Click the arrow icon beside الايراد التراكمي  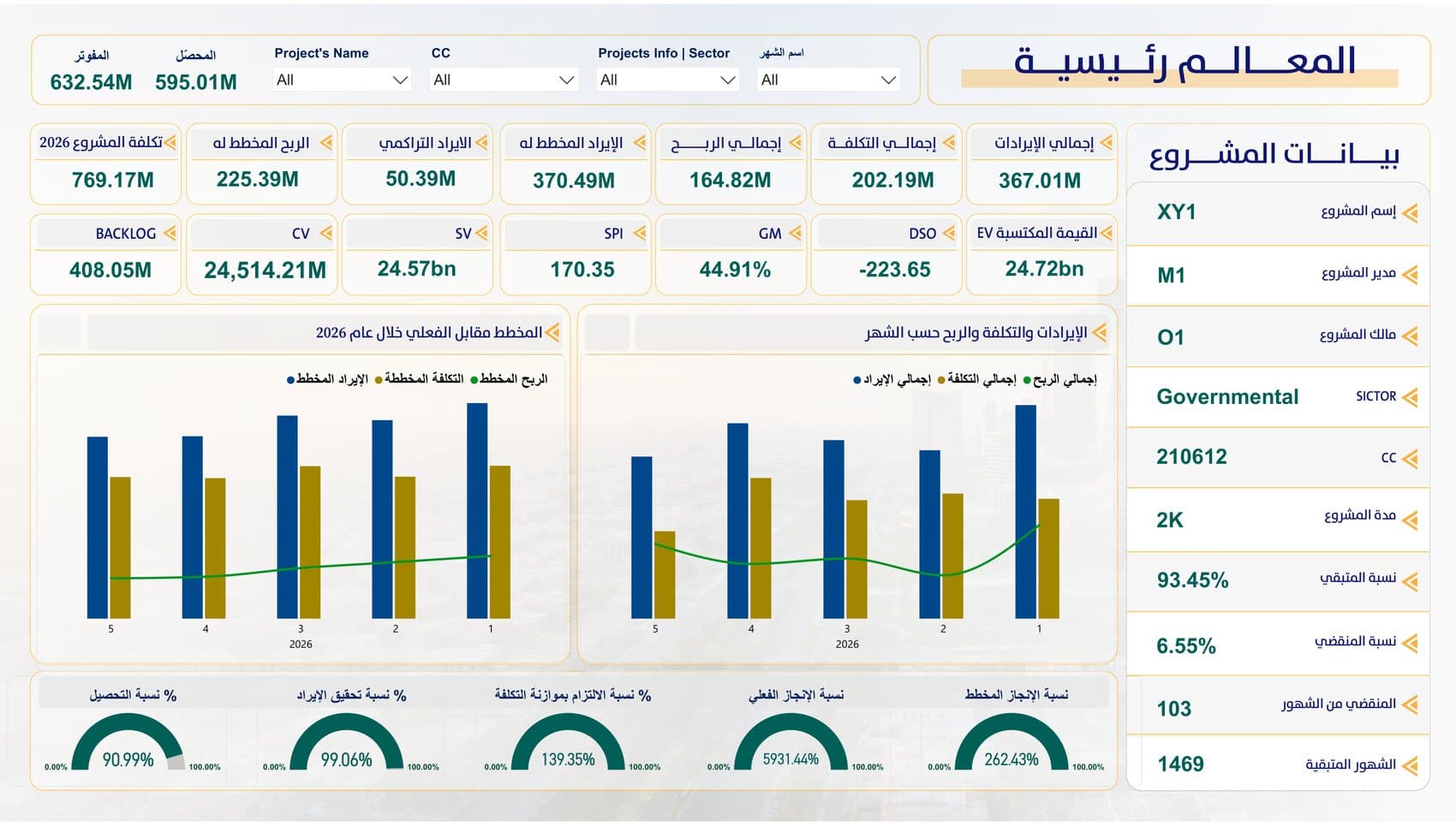[x=481, y=142]
